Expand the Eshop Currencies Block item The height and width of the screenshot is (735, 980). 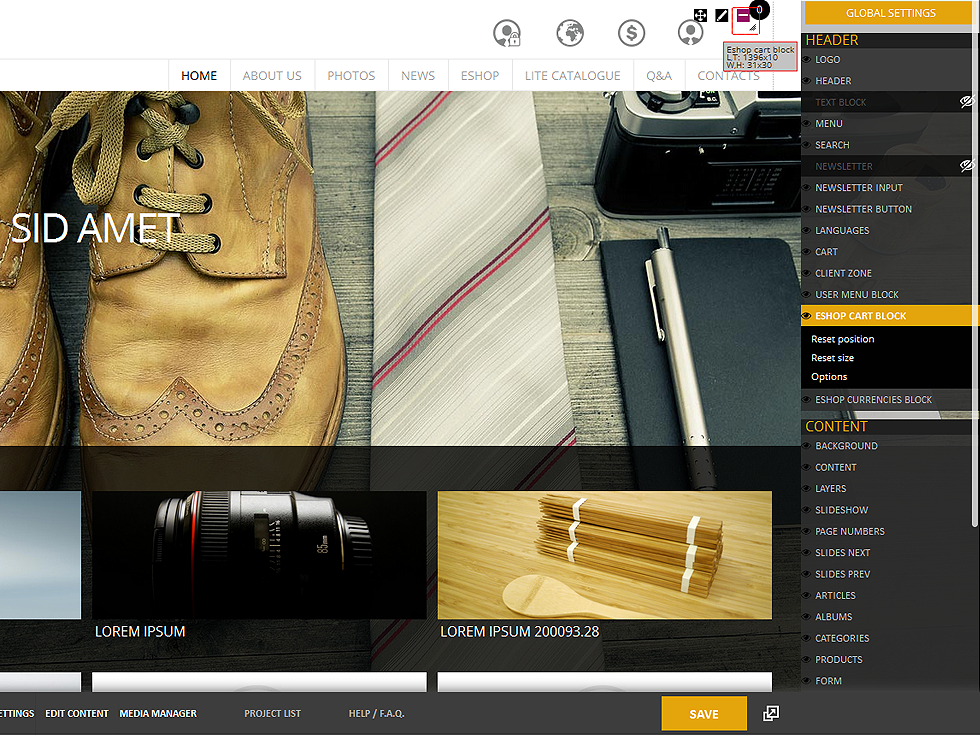(x=873, y=400)
